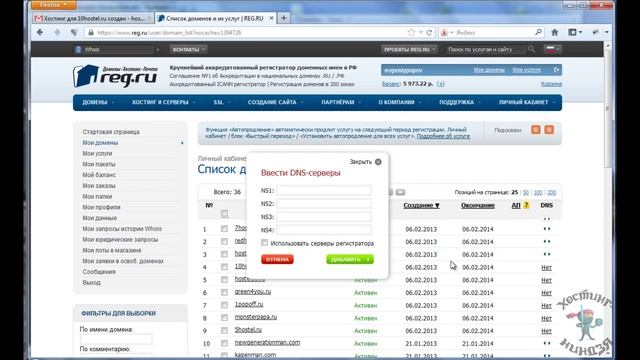Tick the checkbox for 9hostel.ru

(x=224, y=330)
